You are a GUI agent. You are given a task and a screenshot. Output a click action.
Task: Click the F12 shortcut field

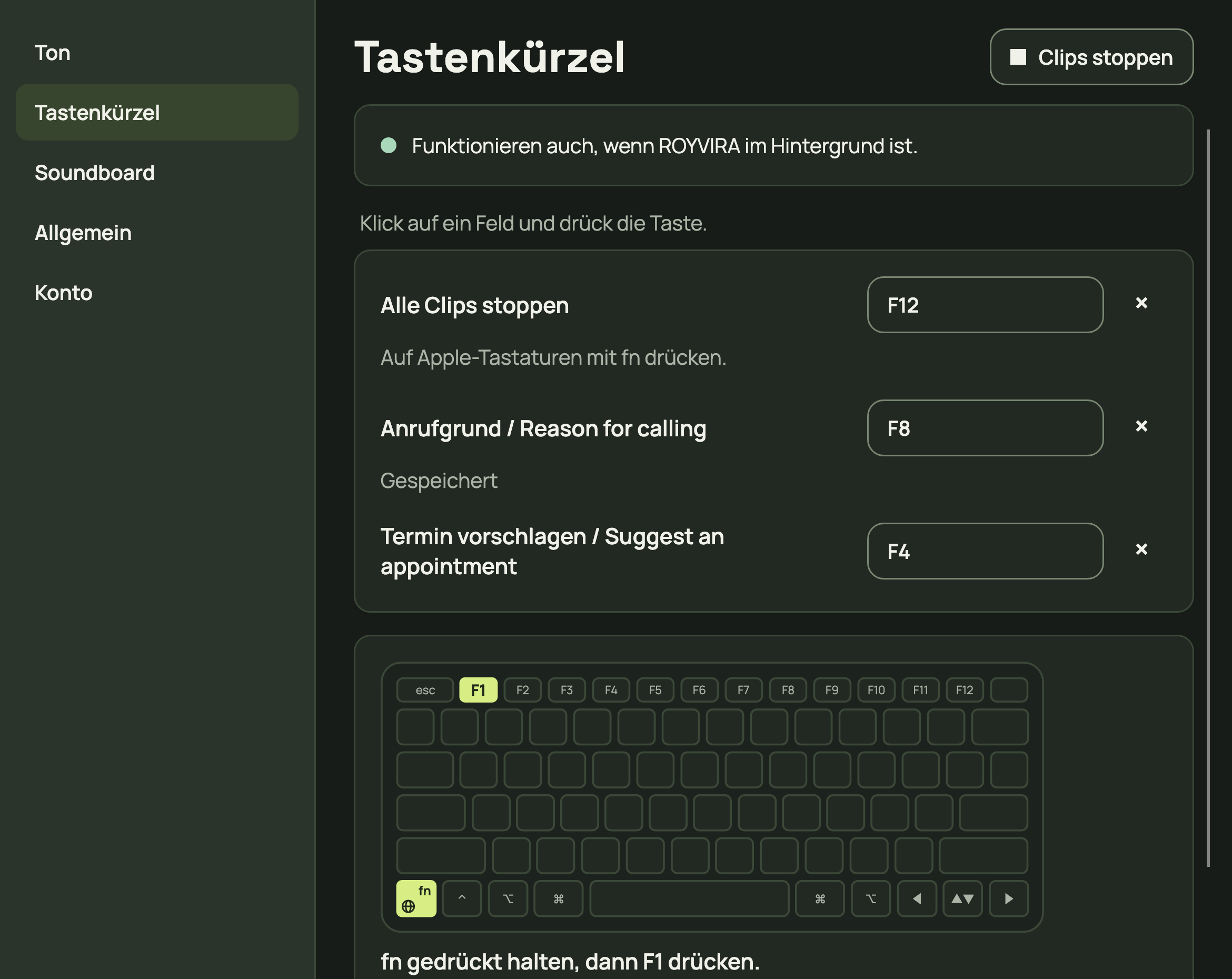click(x=985, y=305)
